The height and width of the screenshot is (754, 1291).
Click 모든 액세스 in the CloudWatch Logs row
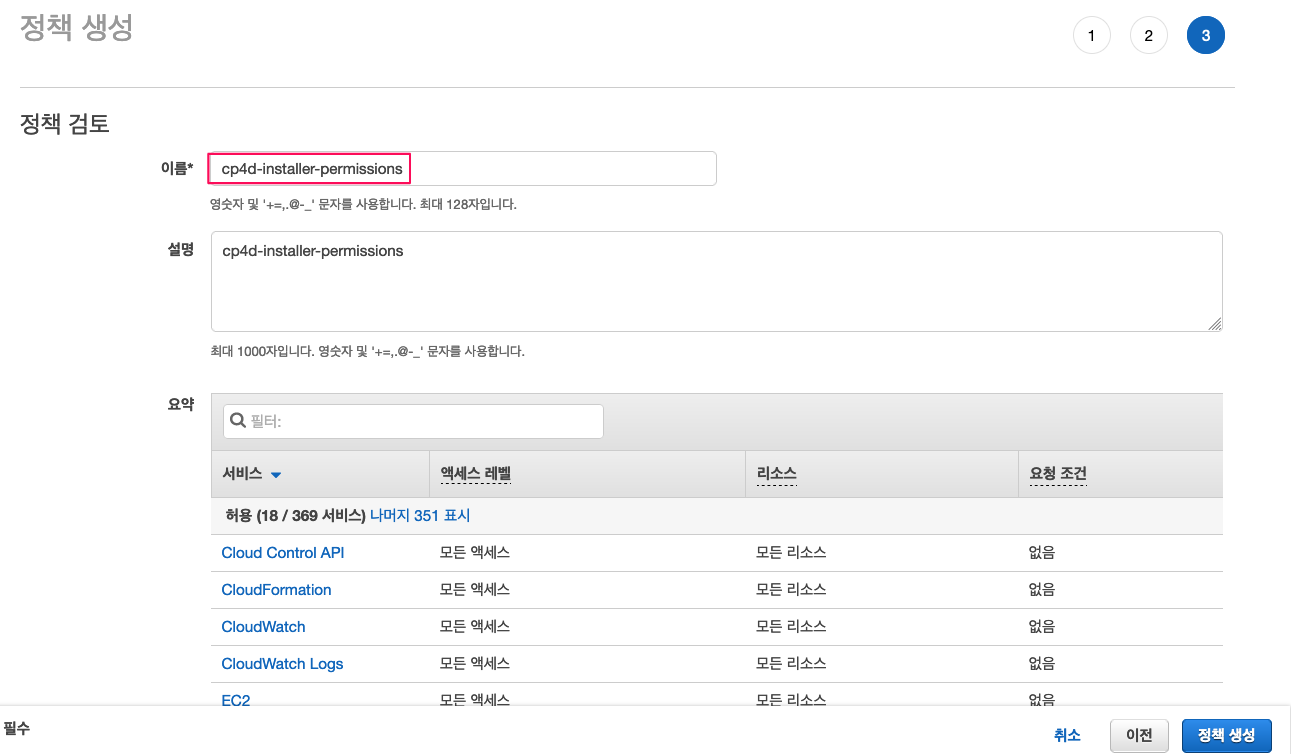pyautogui.click(x=475, y=664)
